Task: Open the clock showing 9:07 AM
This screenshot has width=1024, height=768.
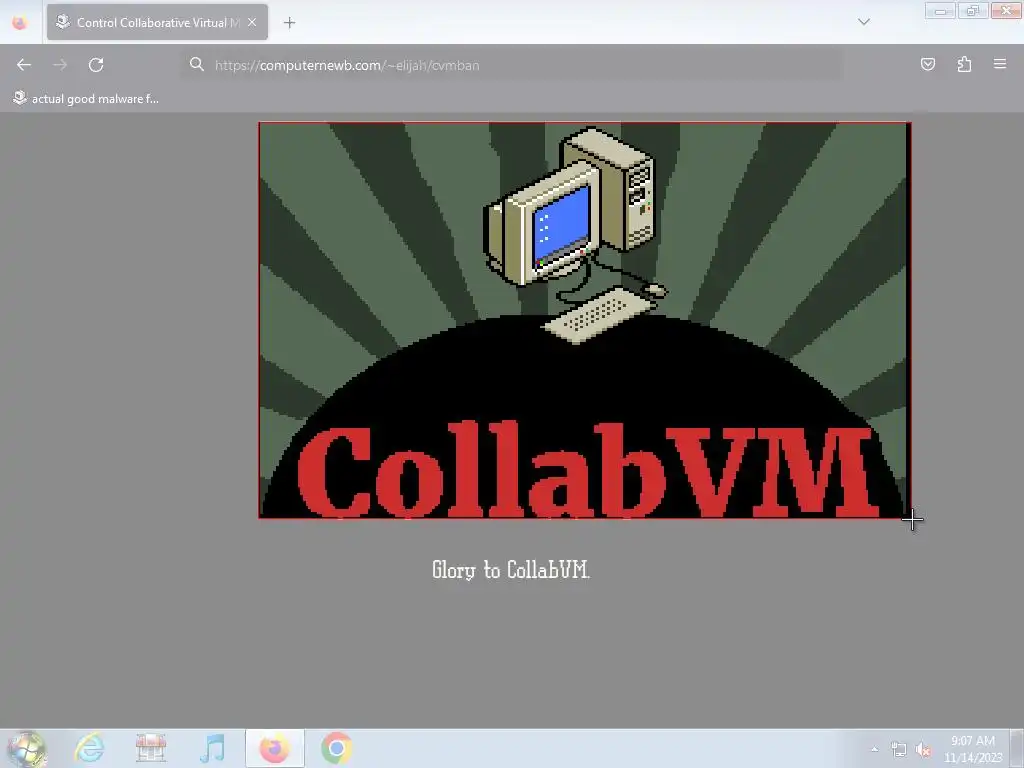Action: [x=973, y=749]
